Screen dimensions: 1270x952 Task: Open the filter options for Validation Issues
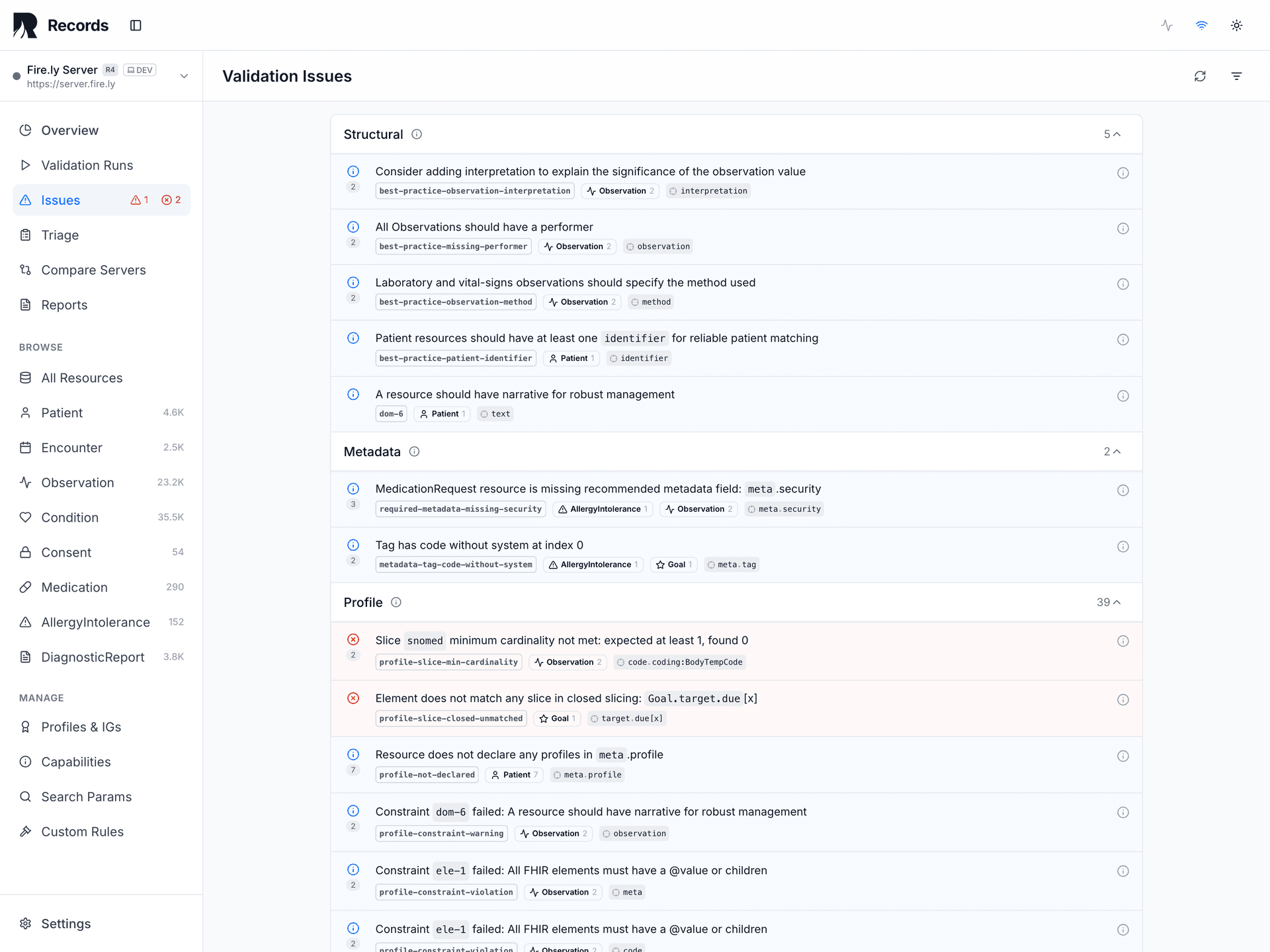click(1237, 76)
